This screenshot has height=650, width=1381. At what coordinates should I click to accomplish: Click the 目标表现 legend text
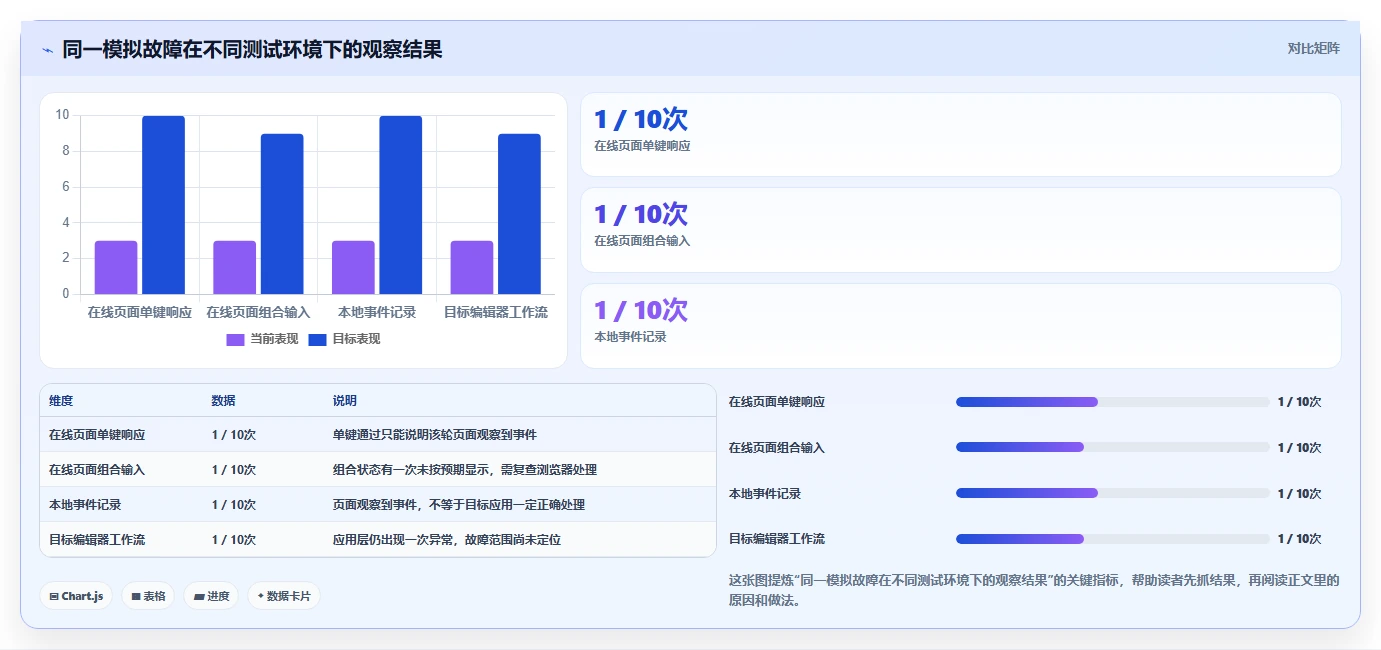pos(356,339)
